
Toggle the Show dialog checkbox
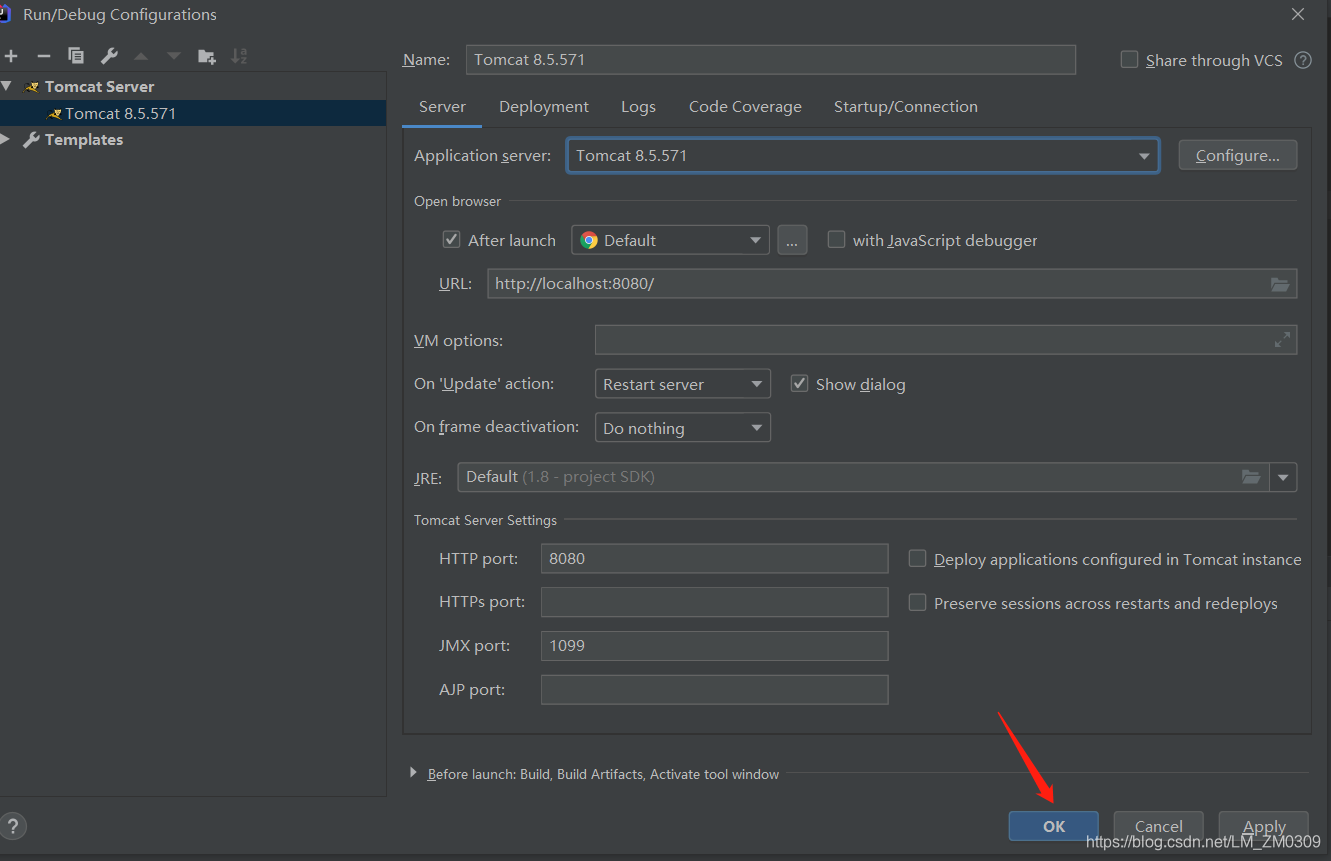tap(799, 384)
